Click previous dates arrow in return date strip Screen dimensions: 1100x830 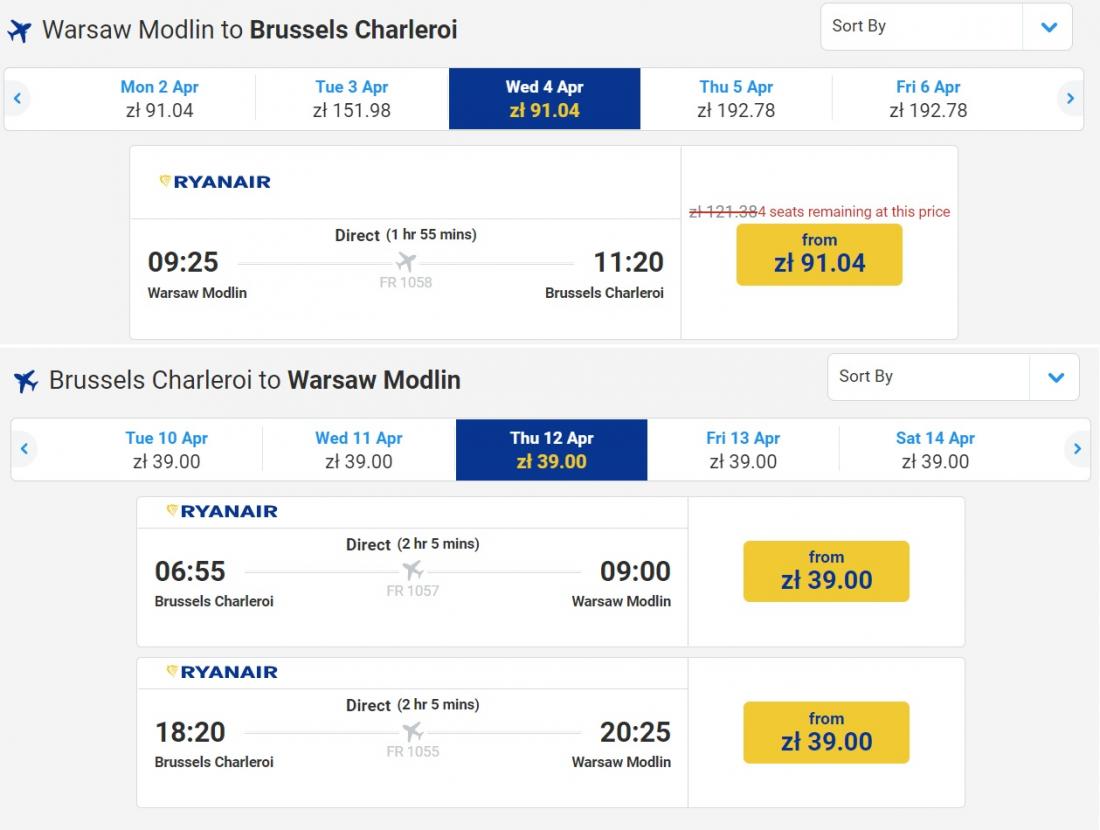point(24,449)
